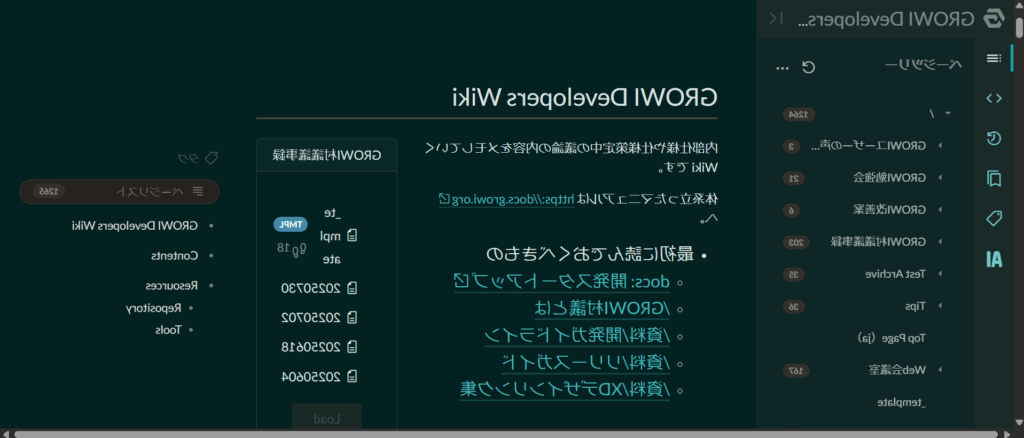Open the recent changes history icon
Screen dimensions: 1024x438
[993, 138]
